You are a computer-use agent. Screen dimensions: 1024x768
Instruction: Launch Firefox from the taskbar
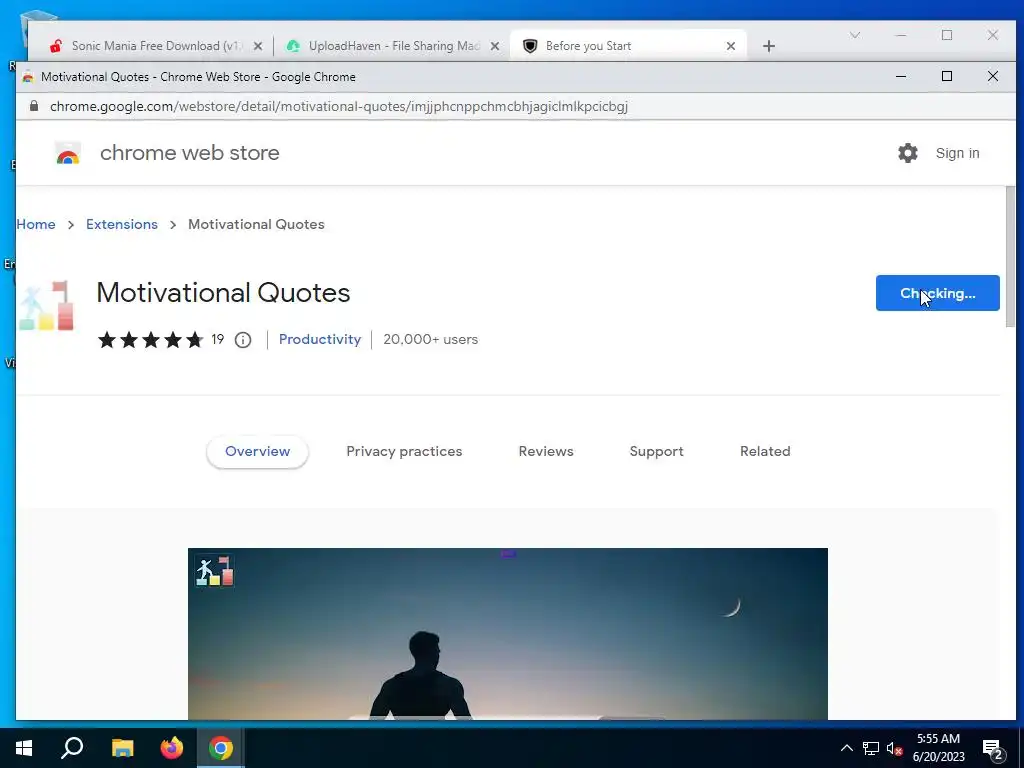point(172,748)
